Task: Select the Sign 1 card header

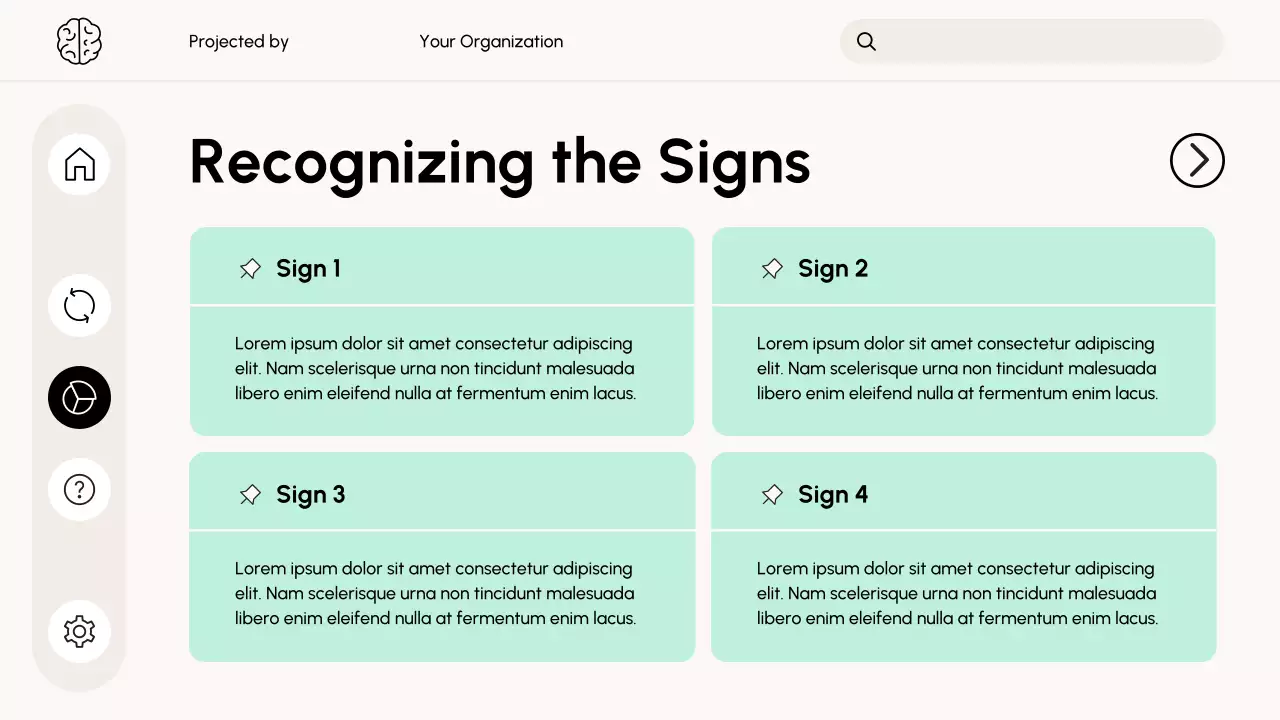Action: coord(441,267)
